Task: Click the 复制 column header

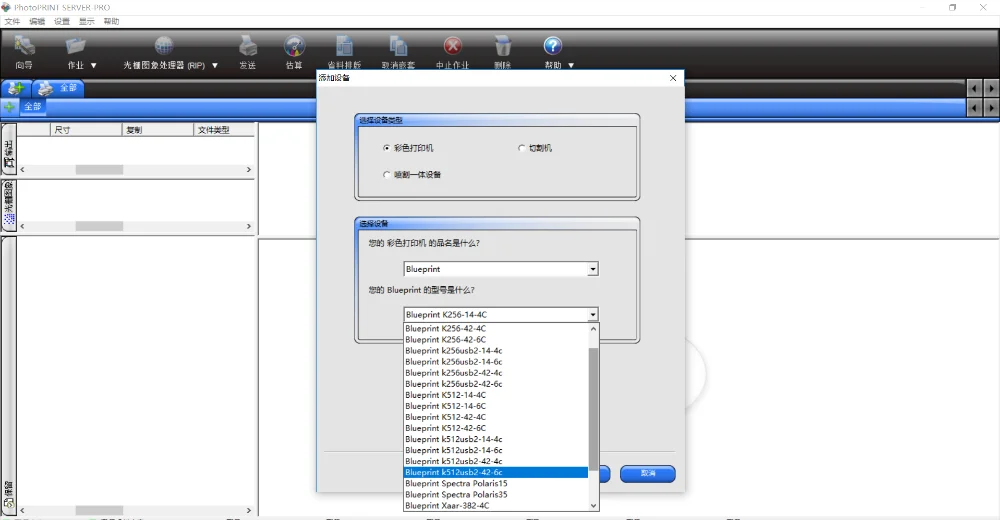Action: coord(157,130)
